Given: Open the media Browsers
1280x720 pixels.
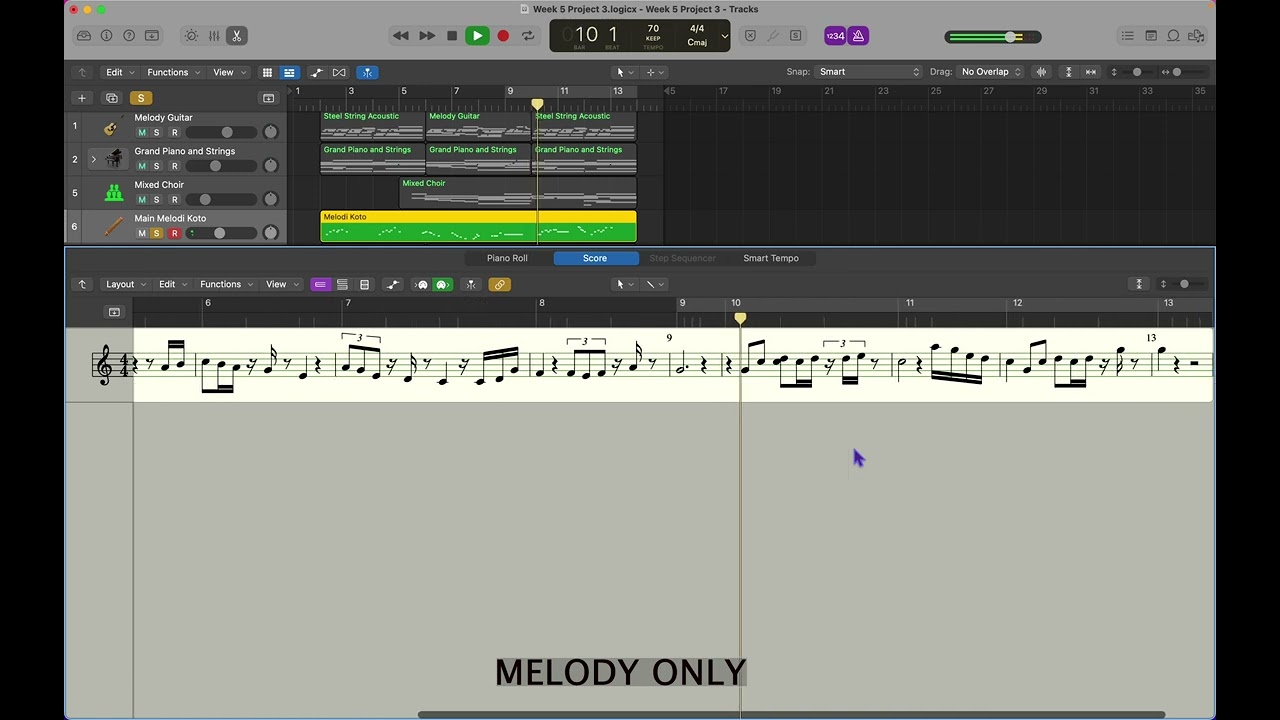Looking at the screenshot, I should [1196, 36].
